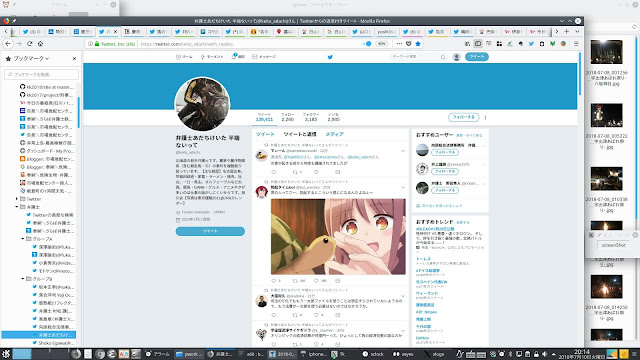Focus the bookmark search field
This screenshot has height=360, width=640.
[x=41, y=74]
